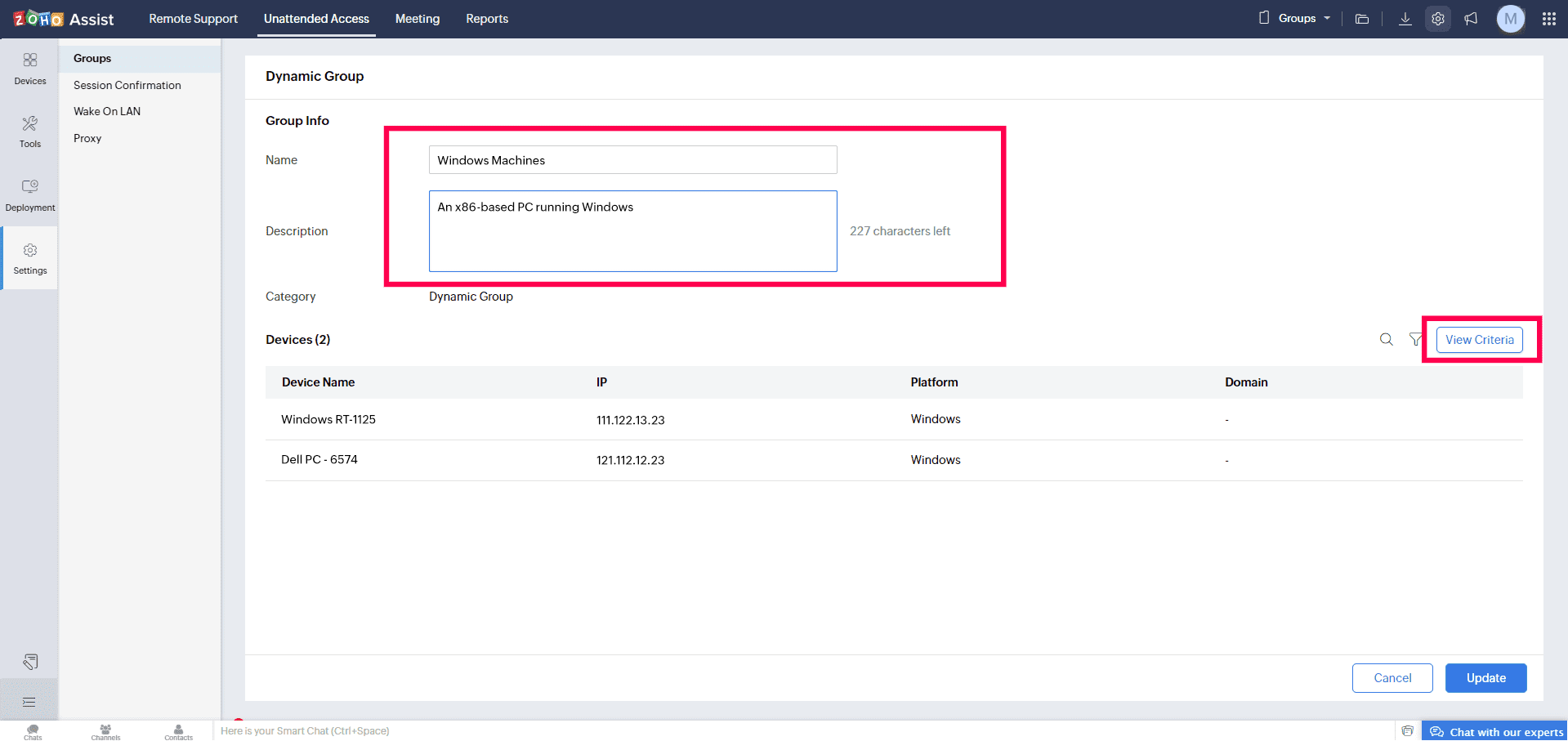Viewport: 1568px width, 741px height.
Task: Open the M profile avatar menu
Action: (x=1510, y=19)
